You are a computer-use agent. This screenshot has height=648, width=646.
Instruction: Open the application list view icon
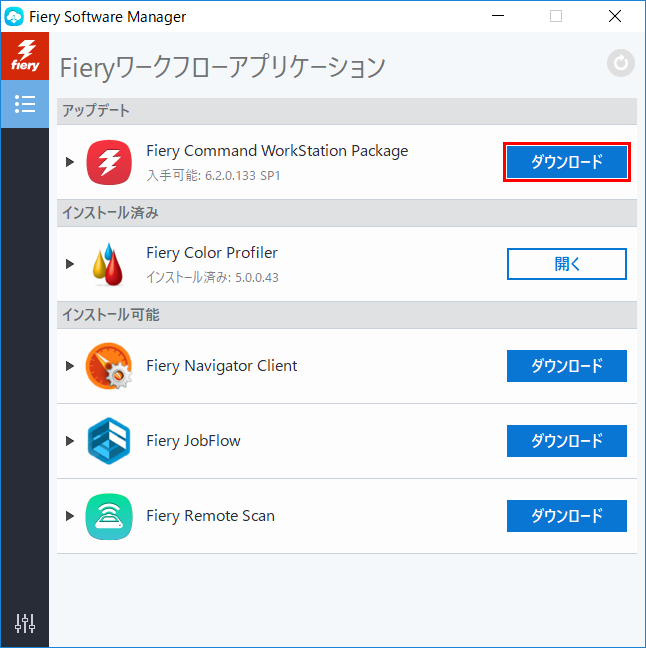tap(25, 104)
